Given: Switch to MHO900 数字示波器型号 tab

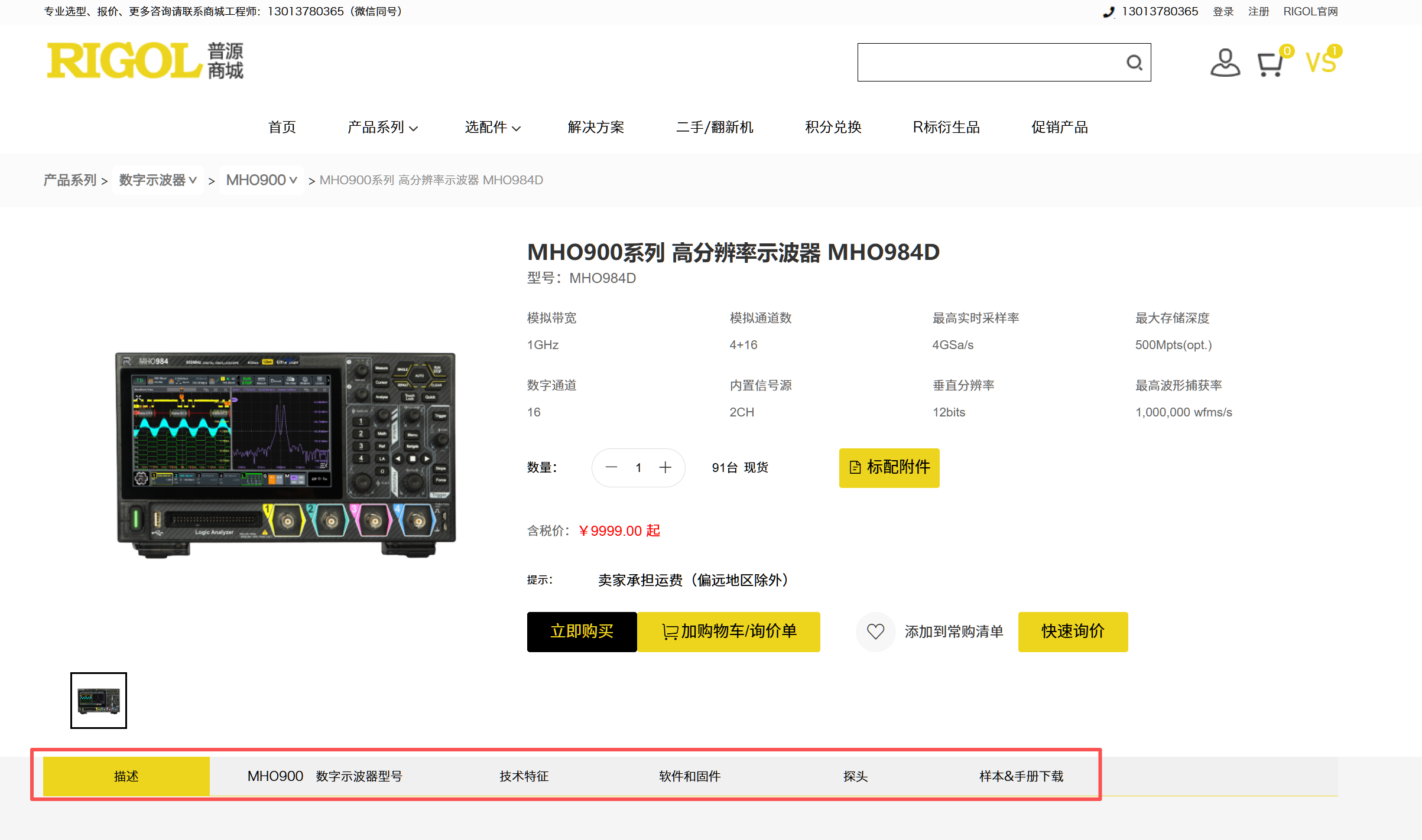Looking at the screenshot, I should [x=324, y=776].
